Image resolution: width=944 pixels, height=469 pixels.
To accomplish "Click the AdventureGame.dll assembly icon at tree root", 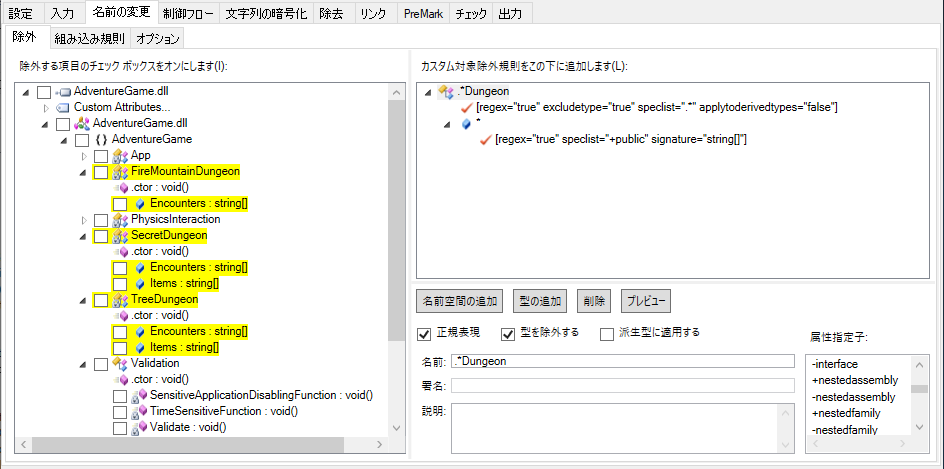I will [x=63, y=92].
